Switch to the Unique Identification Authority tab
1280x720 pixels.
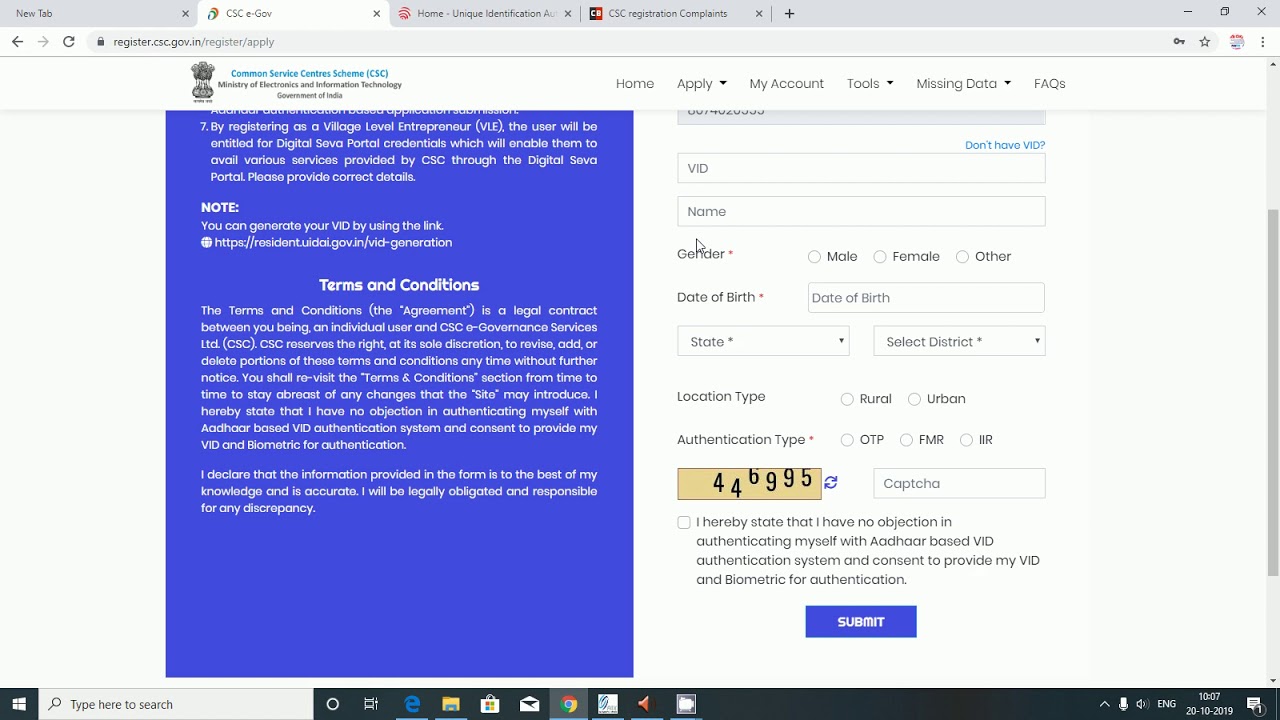[x=485, y=14]
